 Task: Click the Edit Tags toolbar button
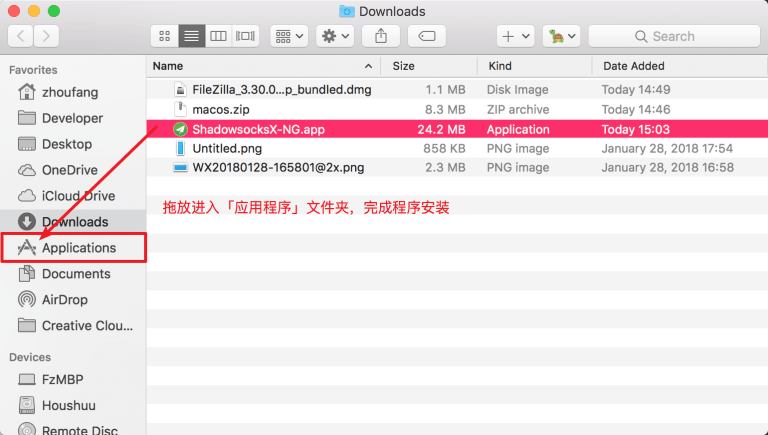(x=427, y=36)
